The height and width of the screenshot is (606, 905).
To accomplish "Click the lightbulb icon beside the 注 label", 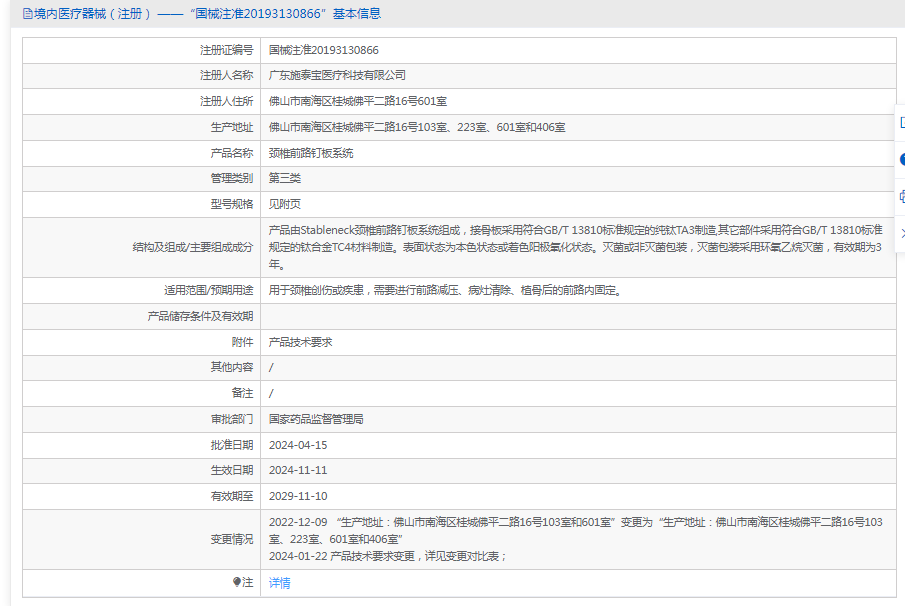I will [x=237, y=582].
